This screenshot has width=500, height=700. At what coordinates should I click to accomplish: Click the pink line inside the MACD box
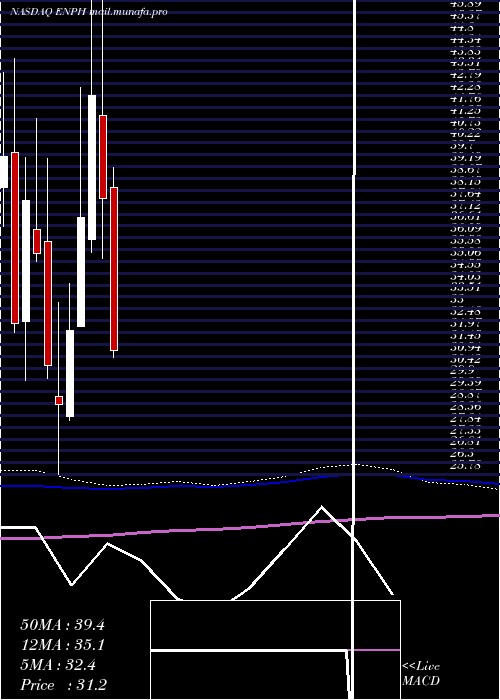(x=376, y=650)
